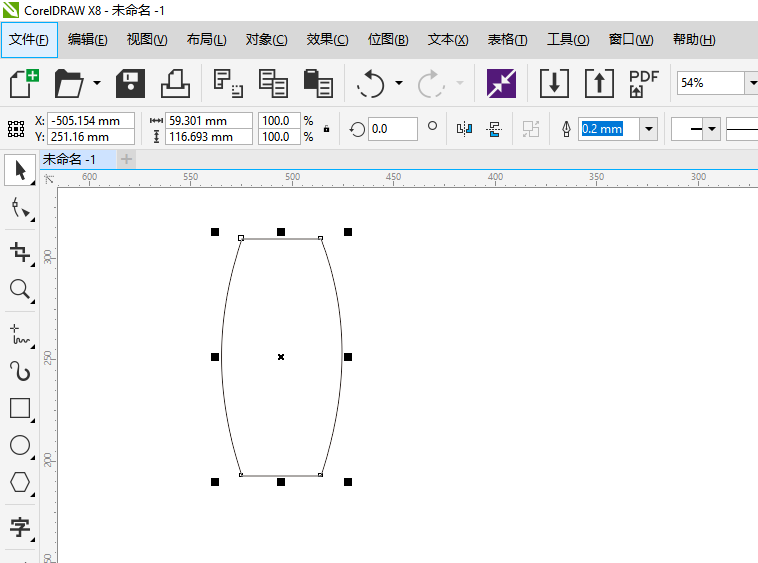This screenshot has height=563, width=758.
Task: Select the Rectangle tool
Action: coord(19,408)
